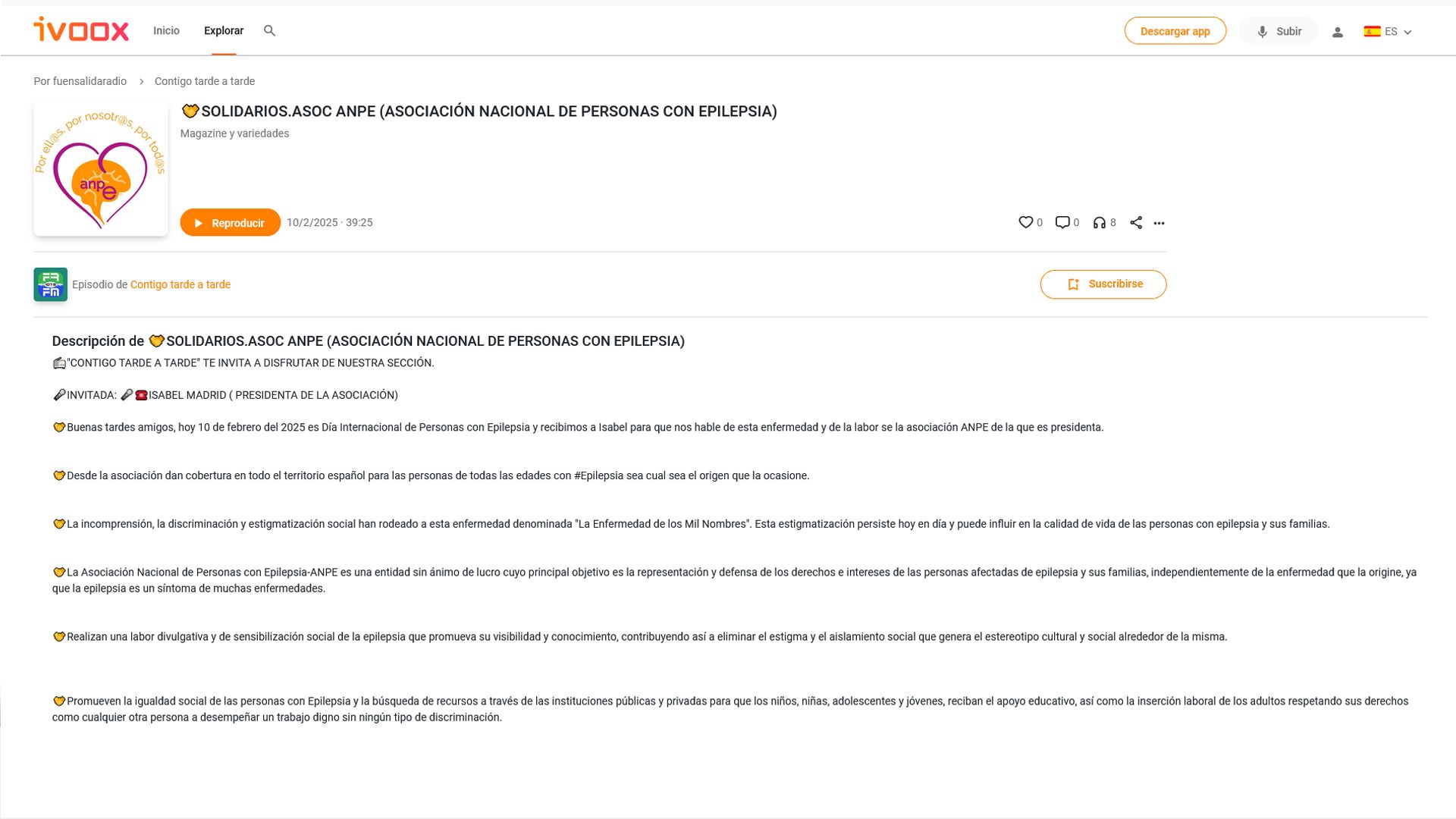Image resolution: width=1456 pixels, height=819 pixels.
Task: Click the Descargar app button
Action: pyautogui.click(x=1175, y=31)
